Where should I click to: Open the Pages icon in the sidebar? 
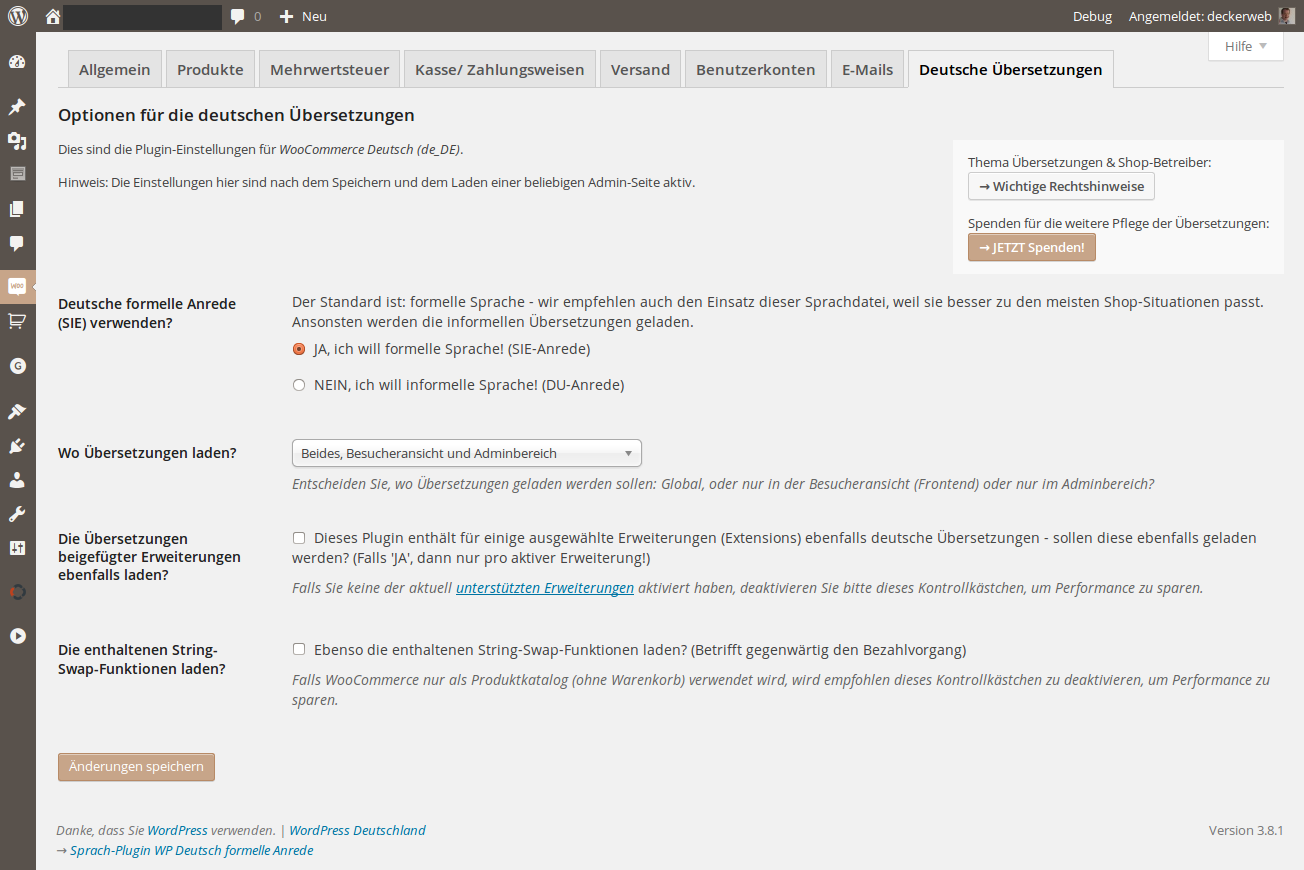click(x=17, y=209)
